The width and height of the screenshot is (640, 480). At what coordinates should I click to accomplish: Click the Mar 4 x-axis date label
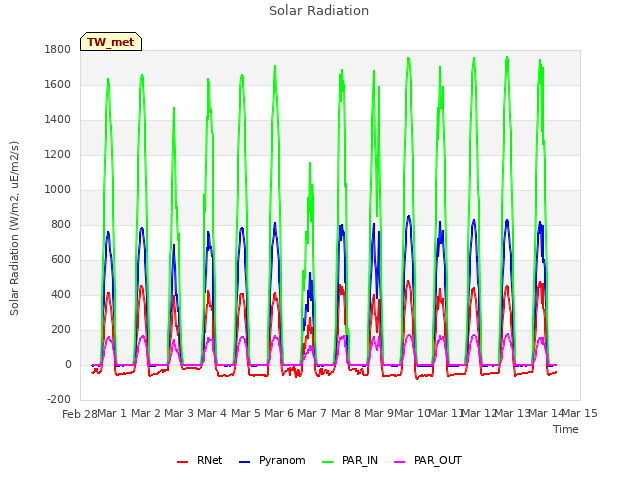tap(212, 413)
